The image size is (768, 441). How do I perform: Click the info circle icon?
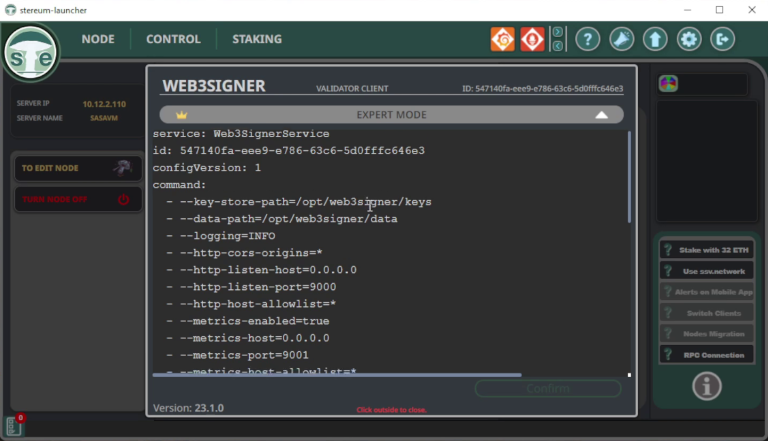707,386
